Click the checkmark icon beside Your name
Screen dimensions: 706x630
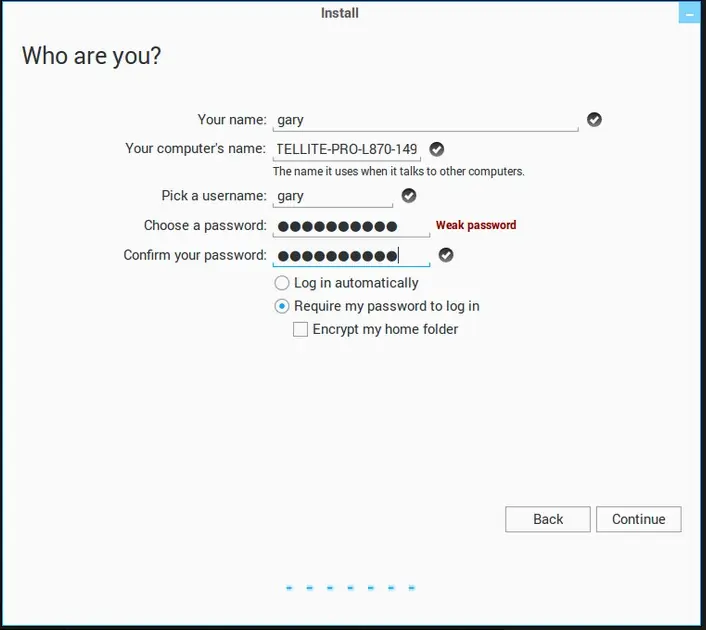click(x=594, y=120)
